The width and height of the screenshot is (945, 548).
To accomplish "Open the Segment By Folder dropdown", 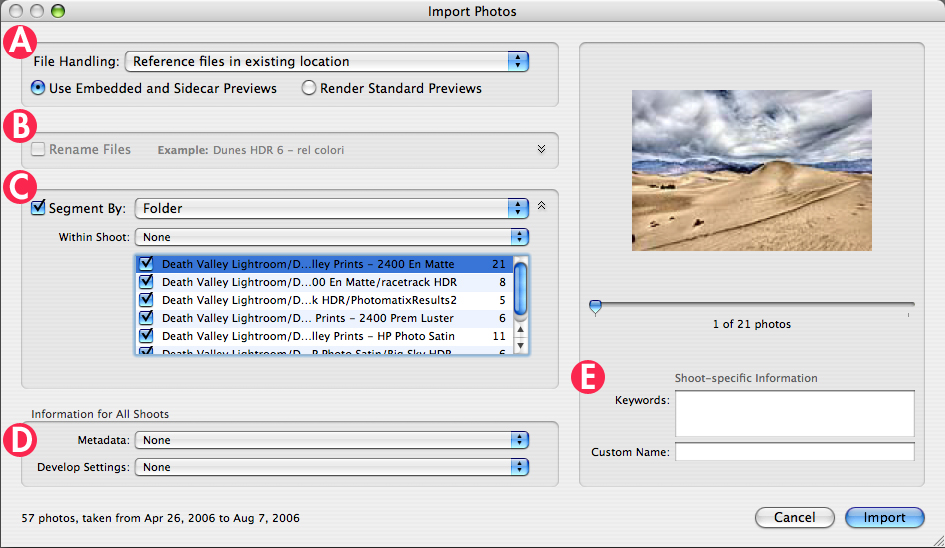I will (x=331, y=209).
